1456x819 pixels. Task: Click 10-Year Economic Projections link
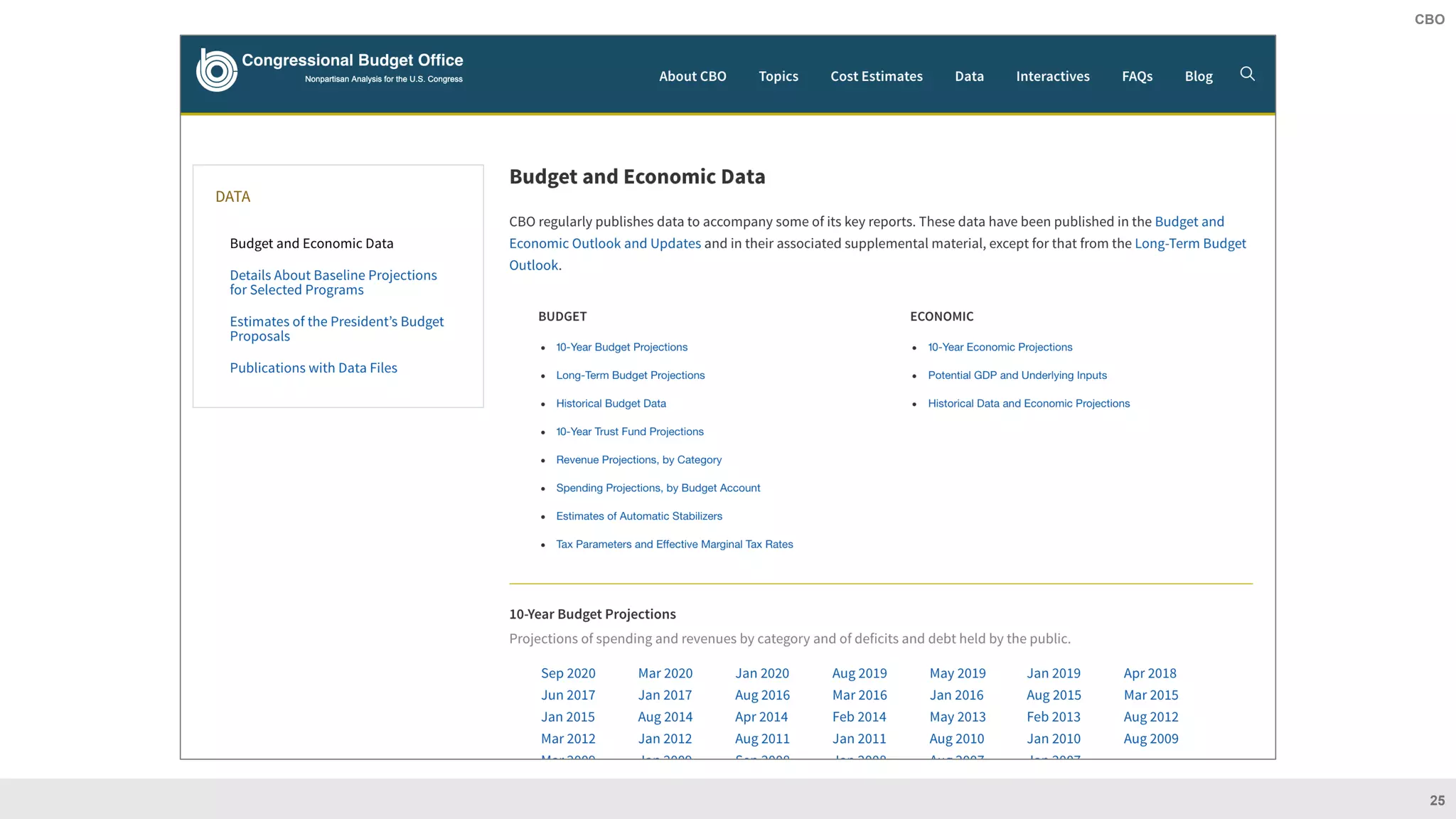click(1000, 347)
